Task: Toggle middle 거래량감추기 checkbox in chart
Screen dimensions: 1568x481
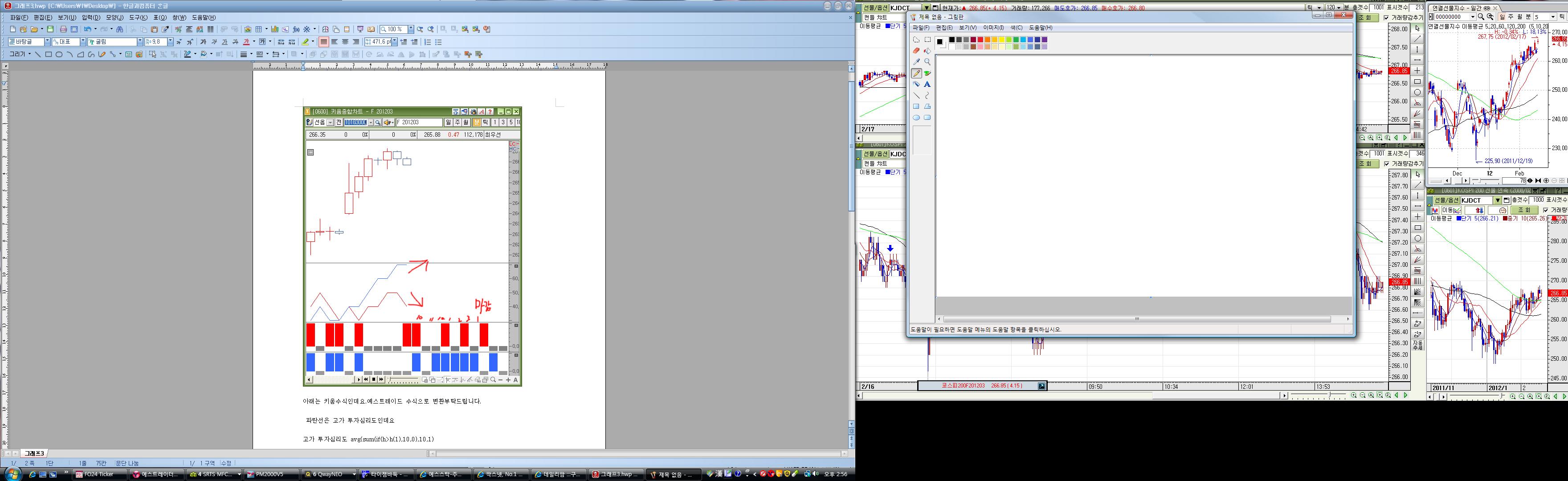Action: [1386, 164]
